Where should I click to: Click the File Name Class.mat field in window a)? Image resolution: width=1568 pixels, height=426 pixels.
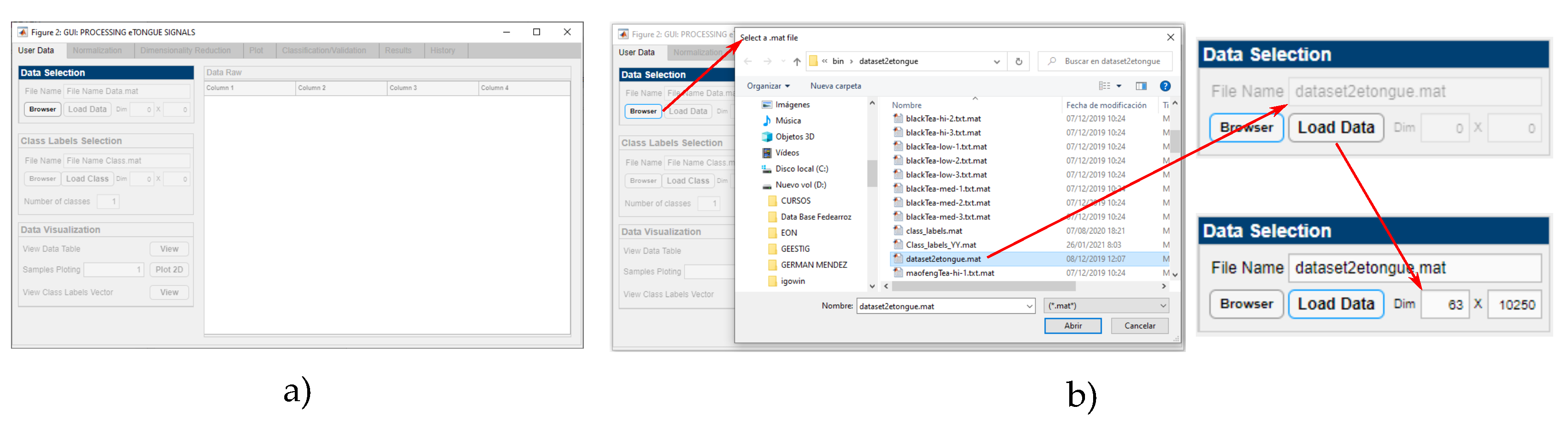127,160
